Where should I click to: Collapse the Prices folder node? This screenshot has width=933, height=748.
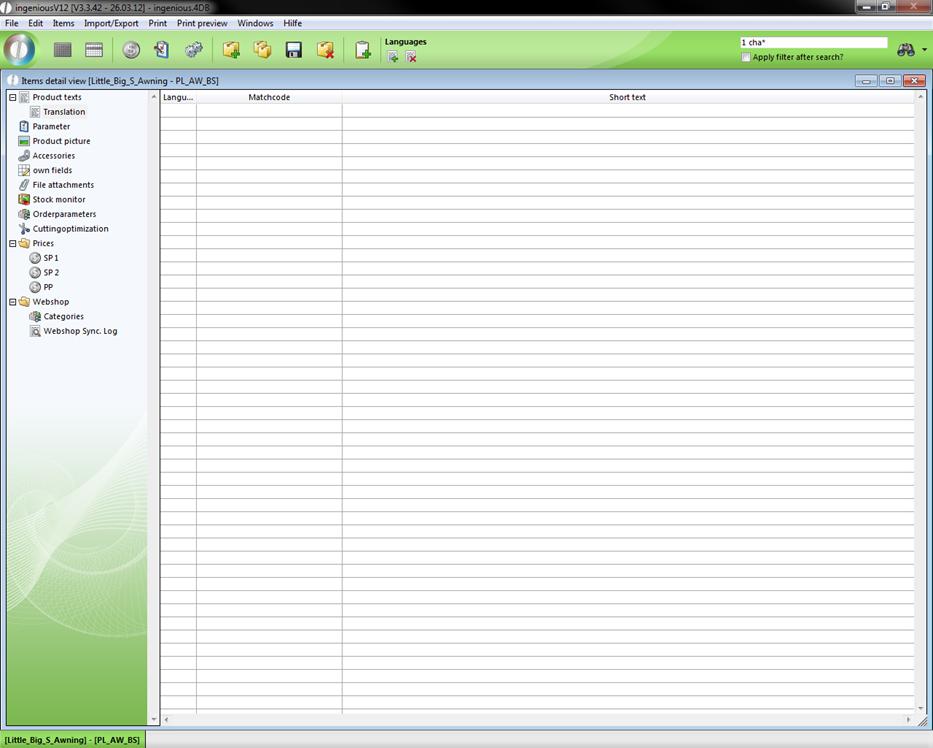pos(13,243)
